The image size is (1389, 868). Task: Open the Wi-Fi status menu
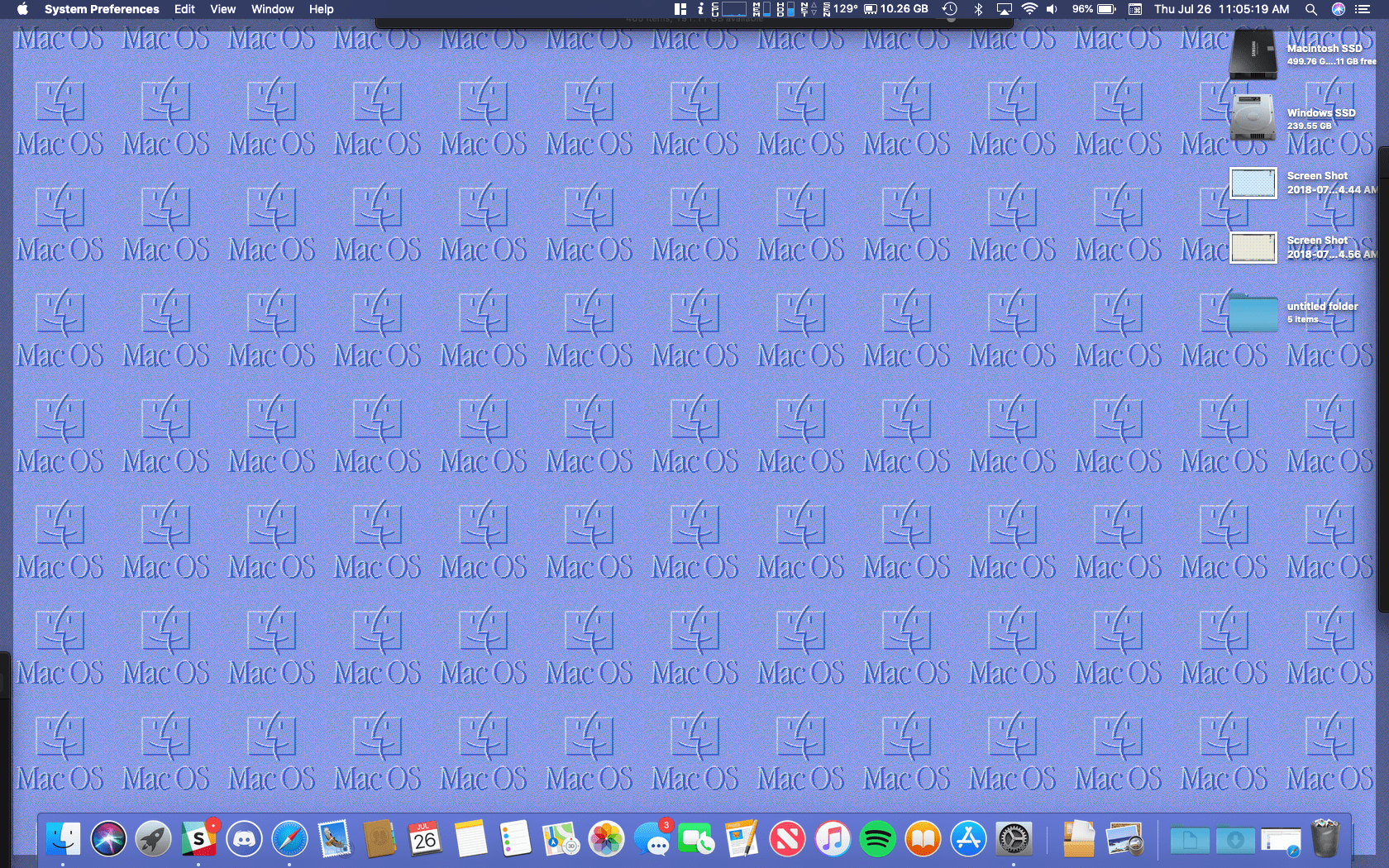1028,9
